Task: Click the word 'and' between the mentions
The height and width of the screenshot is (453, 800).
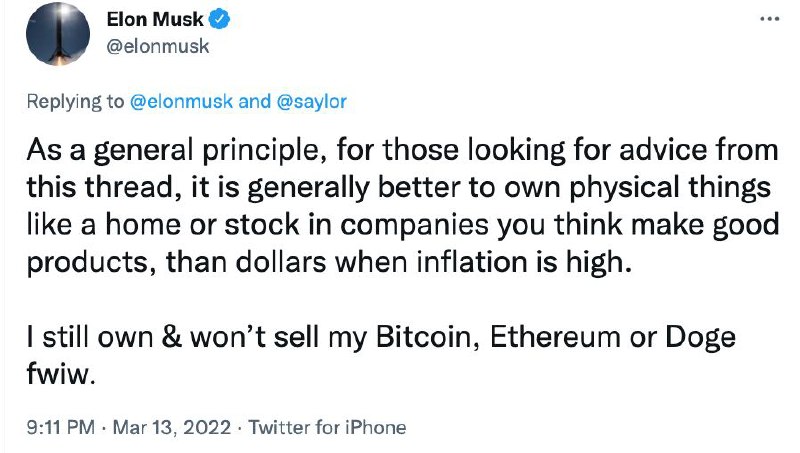Action: point(255,101)
